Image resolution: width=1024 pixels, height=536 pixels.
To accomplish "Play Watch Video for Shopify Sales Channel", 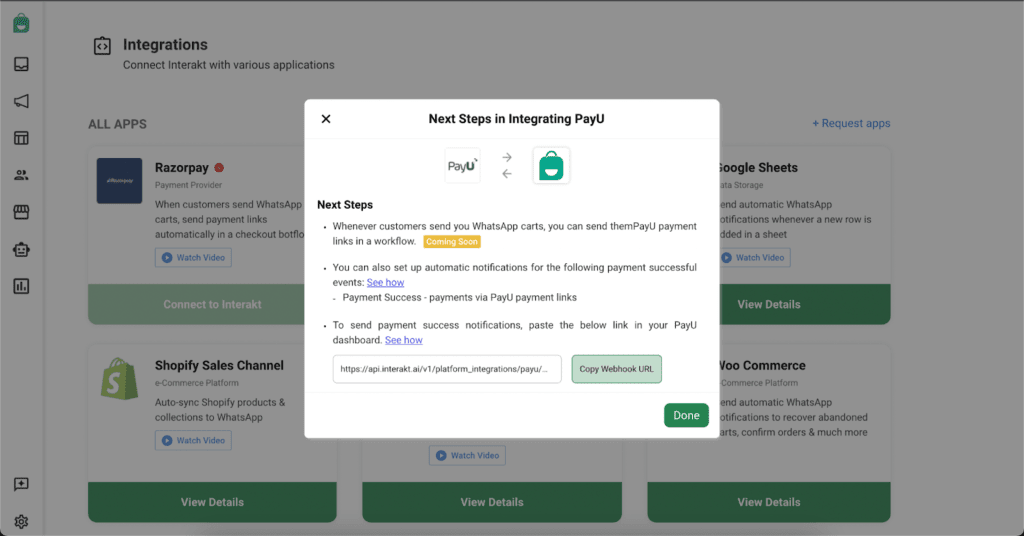I will click(x=193, y=441).
